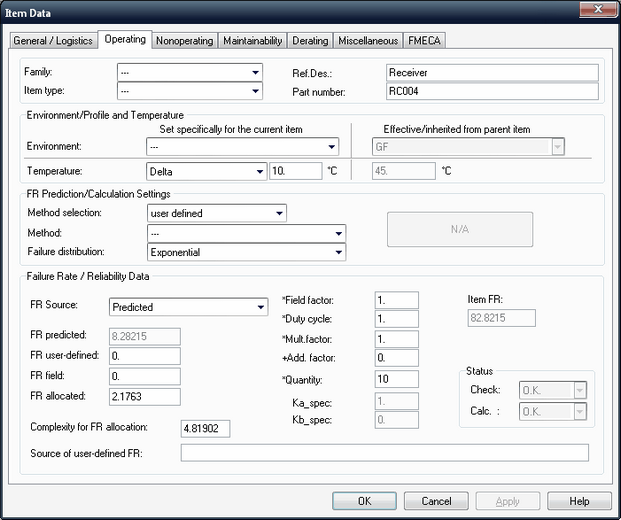The image size is (621, 520).
Task: Click the Part number field containing RC004
Action: click(x=491, y=92)
